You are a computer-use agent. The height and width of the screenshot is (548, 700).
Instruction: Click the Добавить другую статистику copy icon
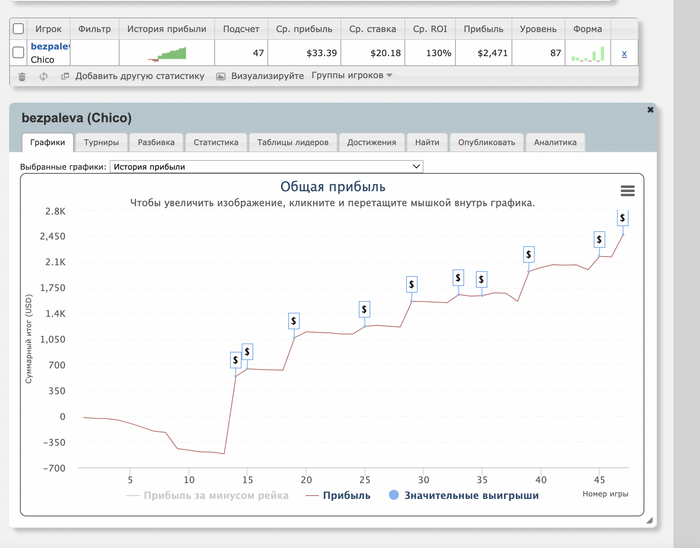tap(65, 76)
